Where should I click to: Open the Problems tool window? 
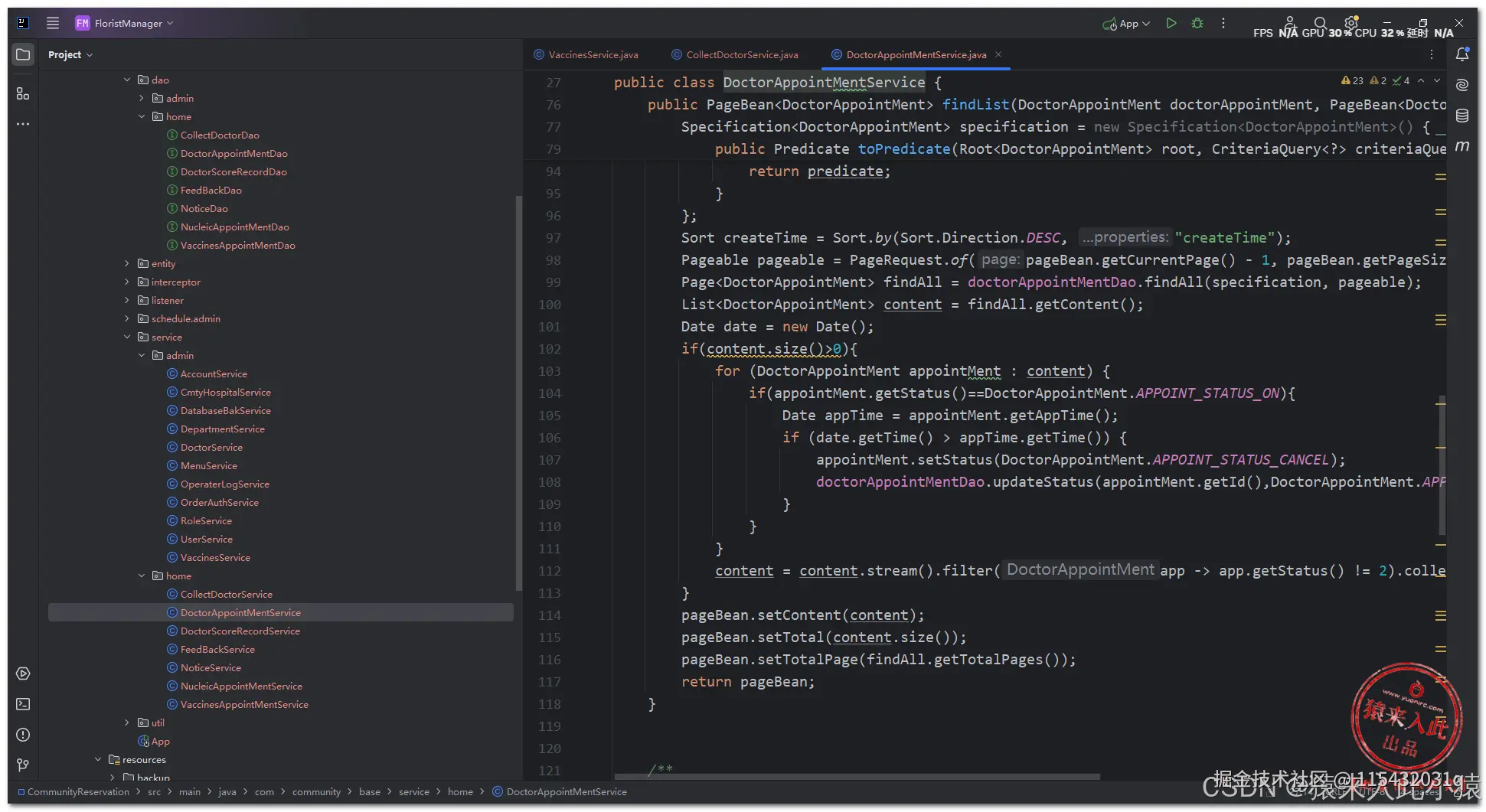pyautogui.click(x=23, y=735)
